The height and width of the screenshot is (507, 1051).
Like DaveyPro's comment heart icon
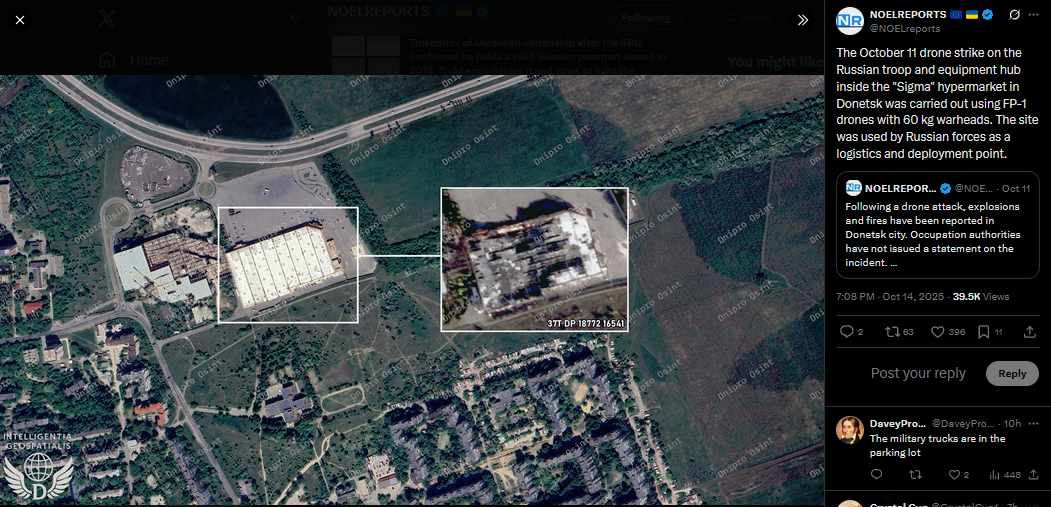(954, 474)
